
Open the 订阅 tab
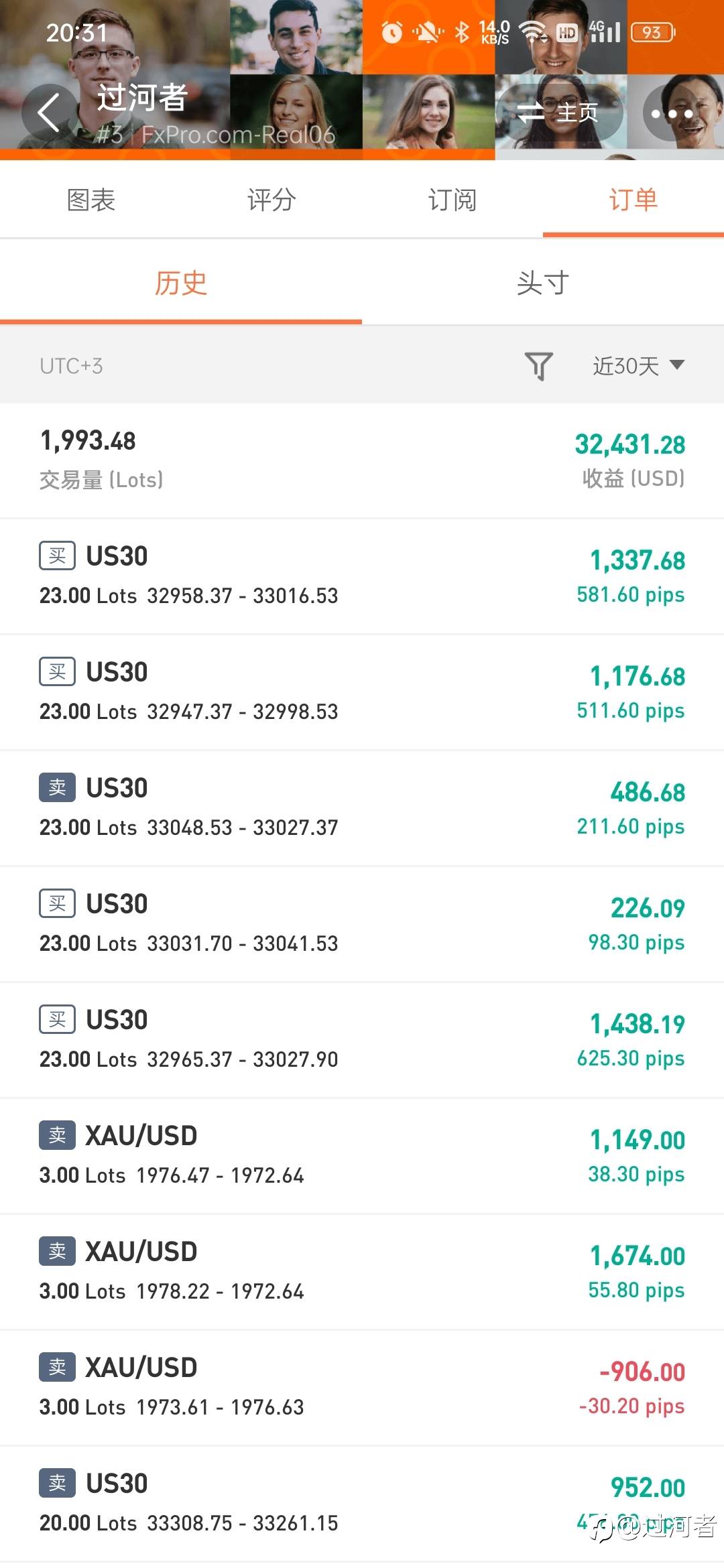tap(452, 200)
